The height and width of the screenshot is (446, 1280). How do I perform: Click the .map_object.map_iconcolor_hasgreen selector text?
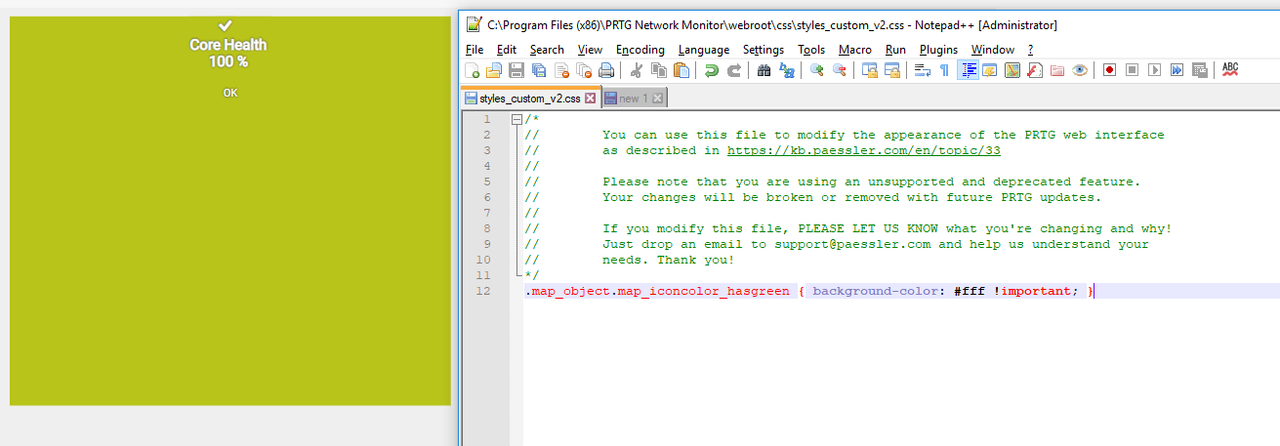coord(657,291)
